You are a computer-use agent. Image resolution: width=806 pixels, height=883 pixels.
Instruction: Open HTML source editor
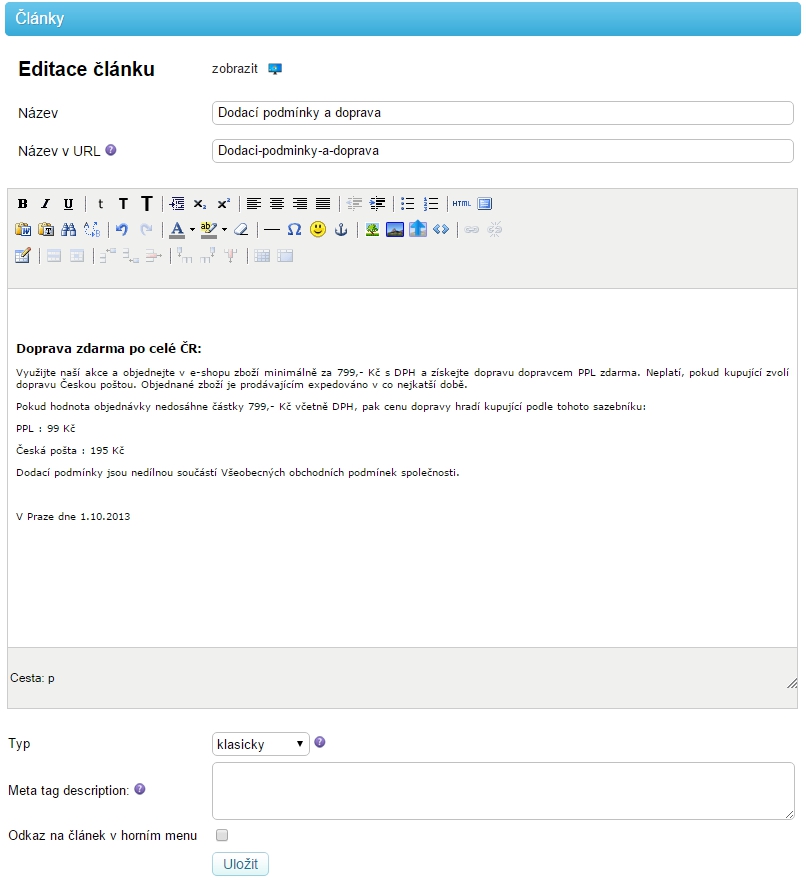[461, 204]
